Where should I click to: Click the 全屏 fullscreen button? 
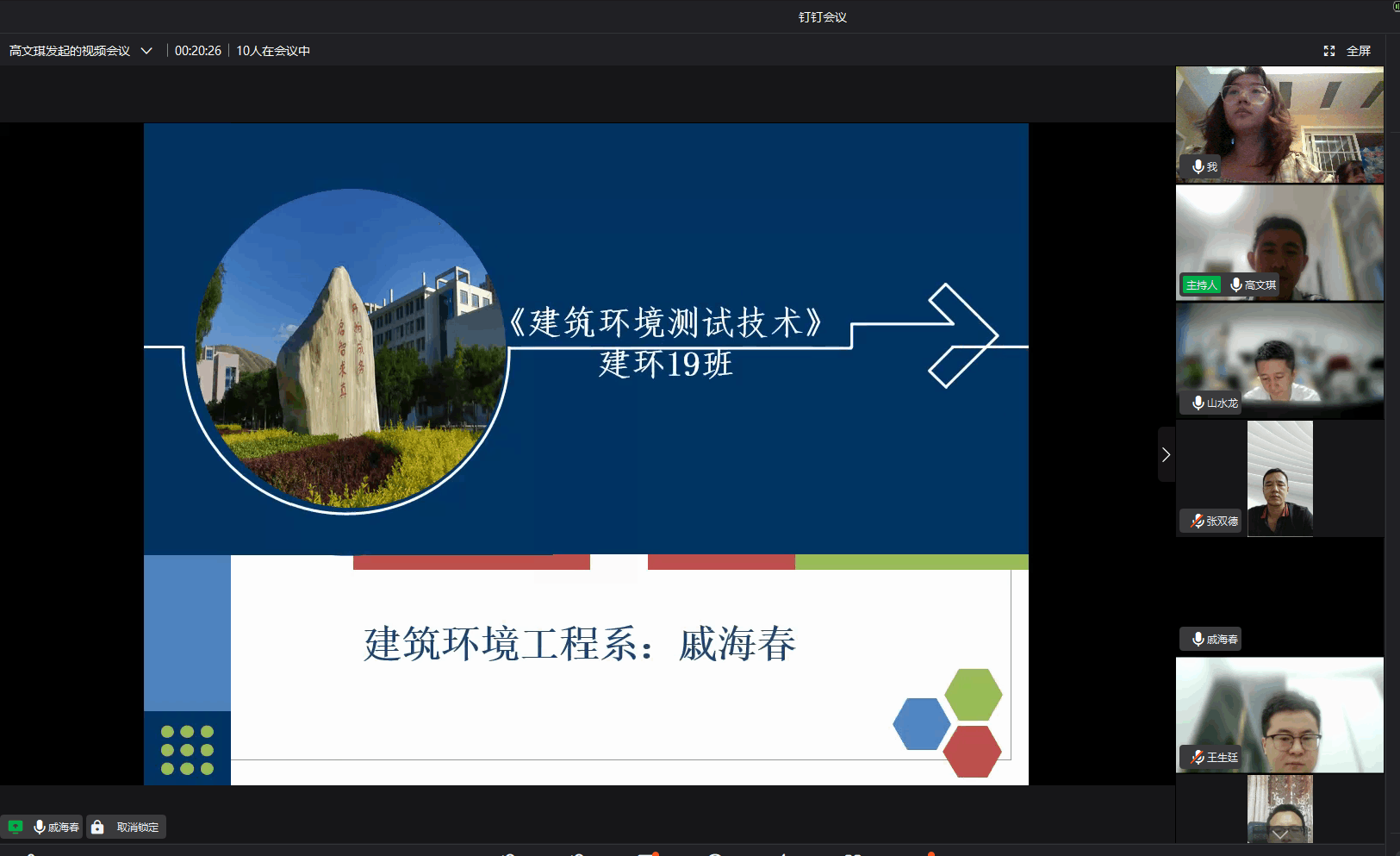(x=1358, y=51)
